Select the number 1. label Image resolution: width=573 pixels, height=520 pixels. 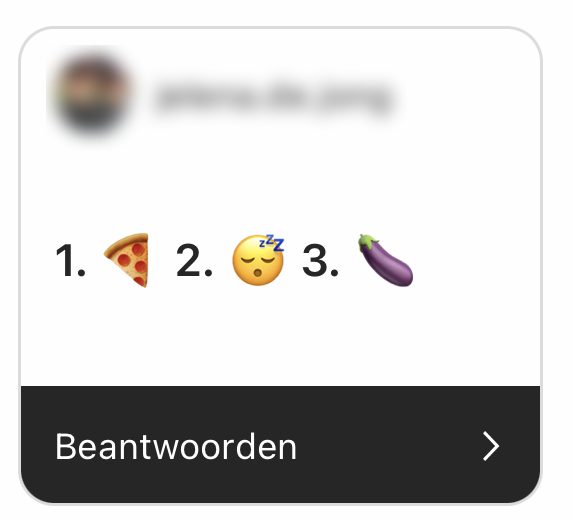(71, 261)
